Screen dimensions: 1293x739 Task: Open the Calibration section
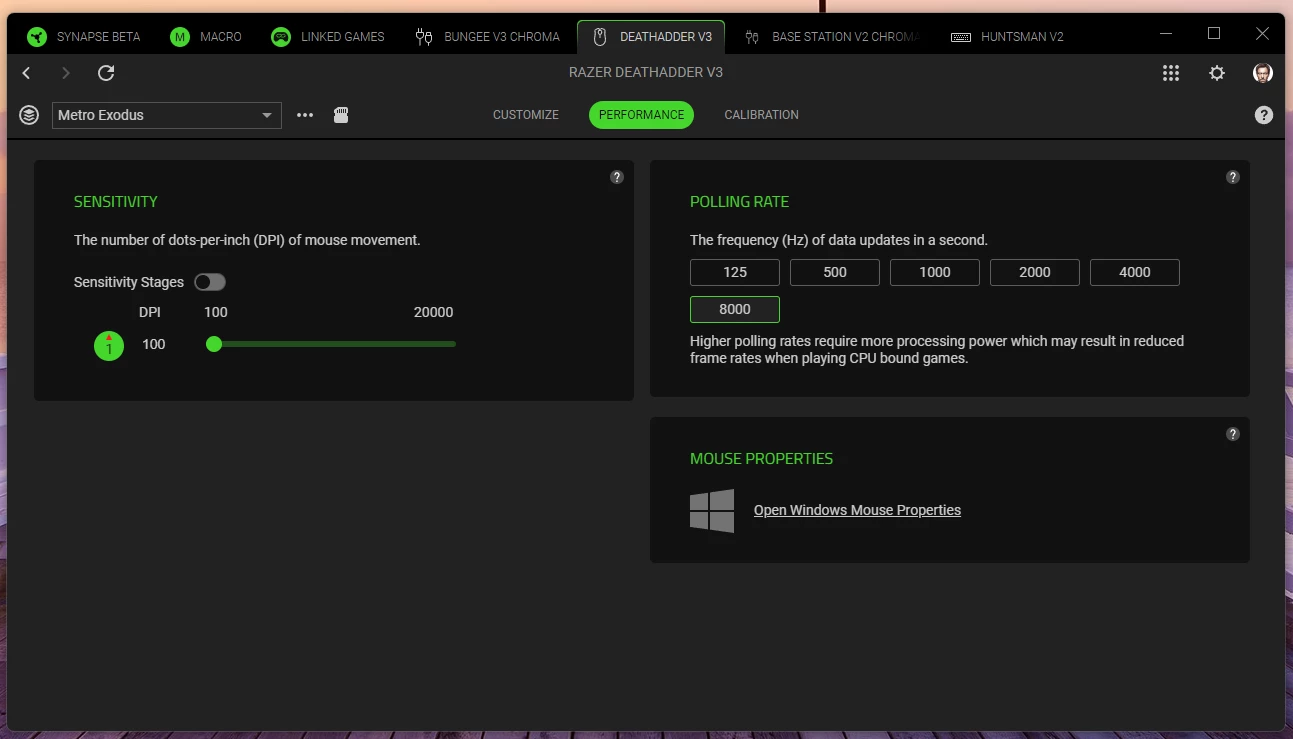click(x=761, y=115)
